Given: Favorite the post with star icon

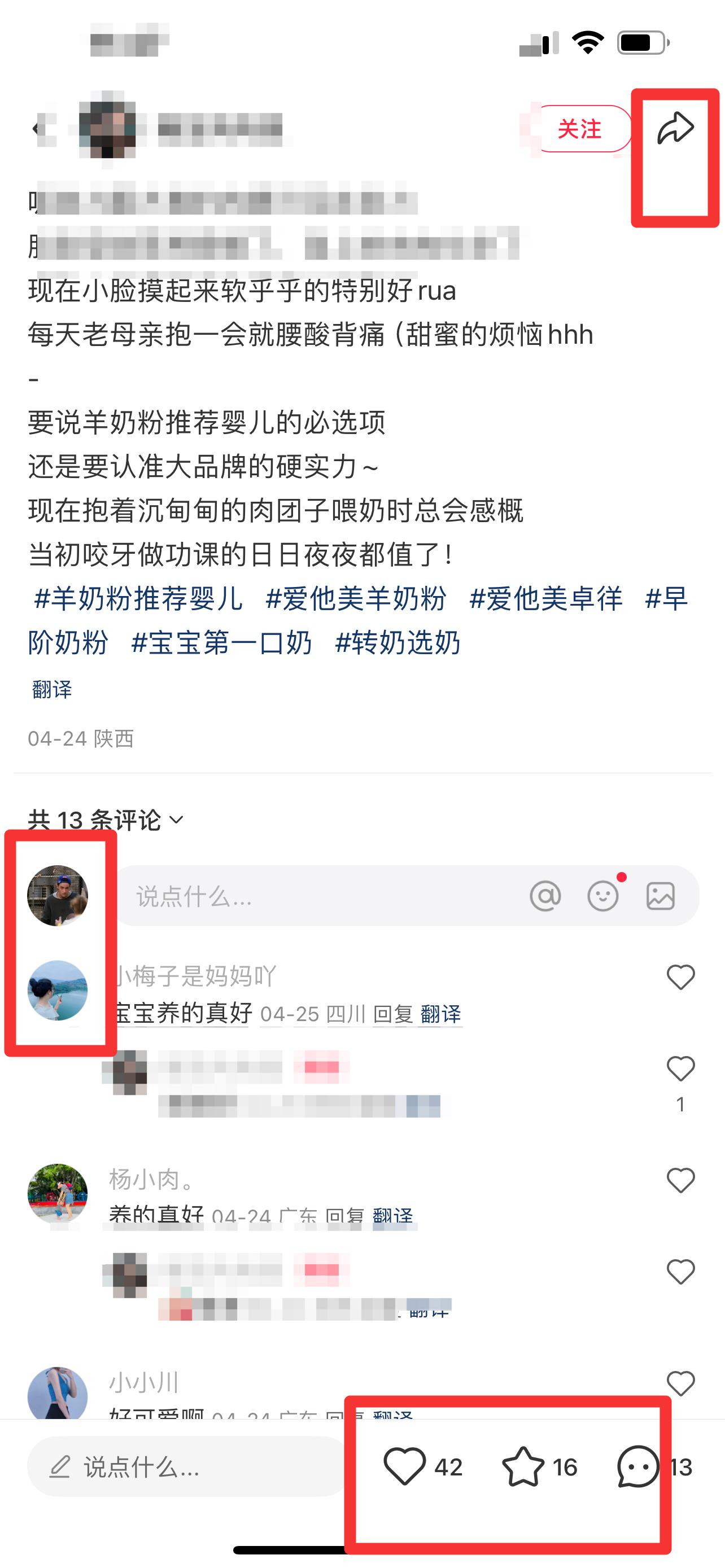Looking at the screenshot, I should tap(523, 1467).
